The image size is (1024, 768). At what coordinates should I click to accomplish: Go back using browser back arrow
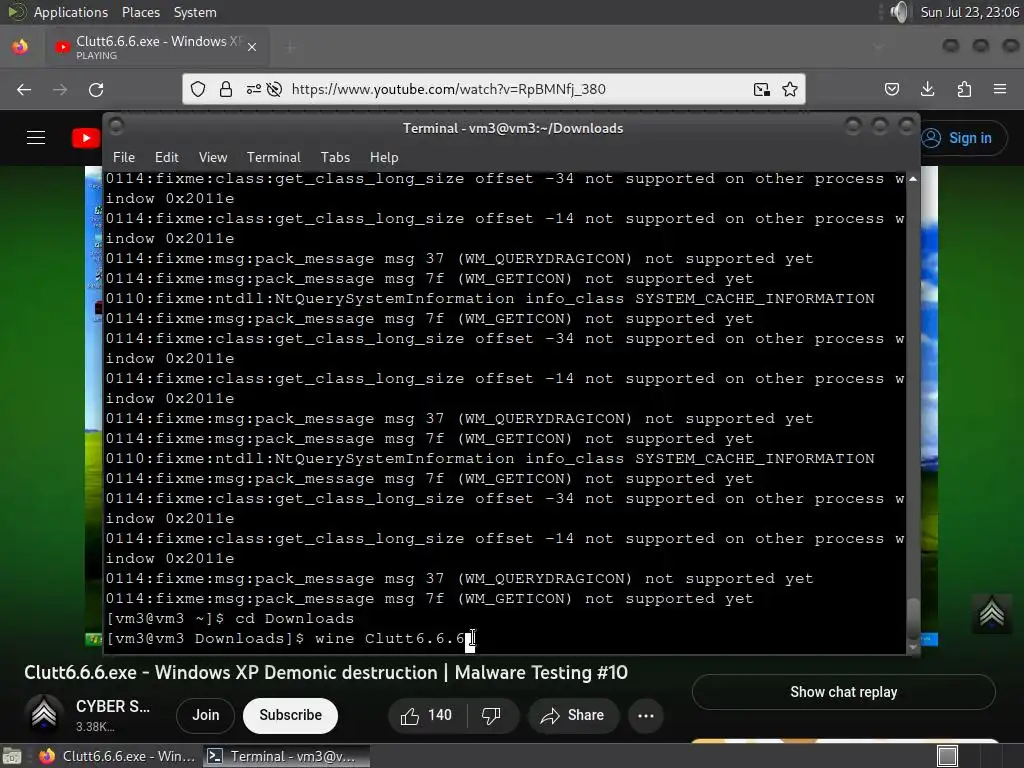point(24,89)
